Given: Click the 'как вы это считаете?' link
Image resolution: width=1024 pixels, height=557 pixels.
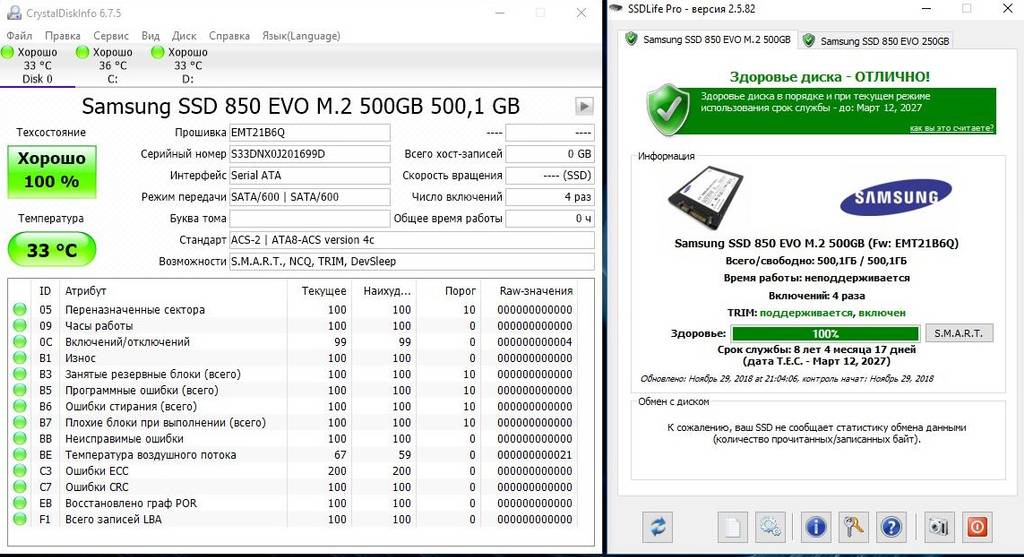Looking at the screenshot, I should (952, 128).
